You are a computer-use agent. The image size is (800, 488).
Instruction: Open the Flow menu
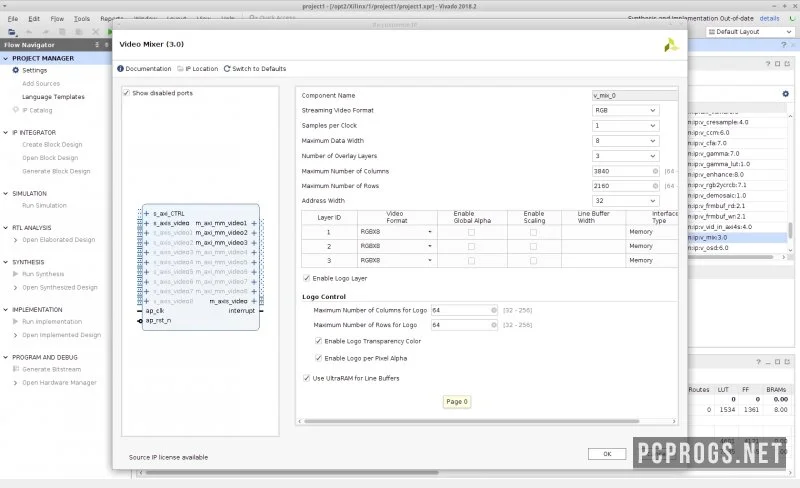point(57,18)
